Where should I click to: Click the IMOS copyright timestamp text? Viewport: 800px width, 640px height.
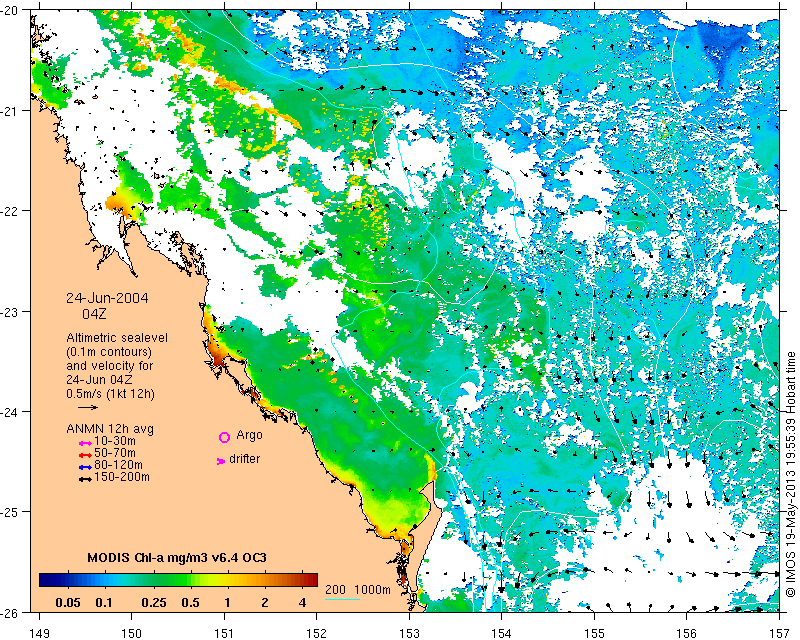[791, 472]
